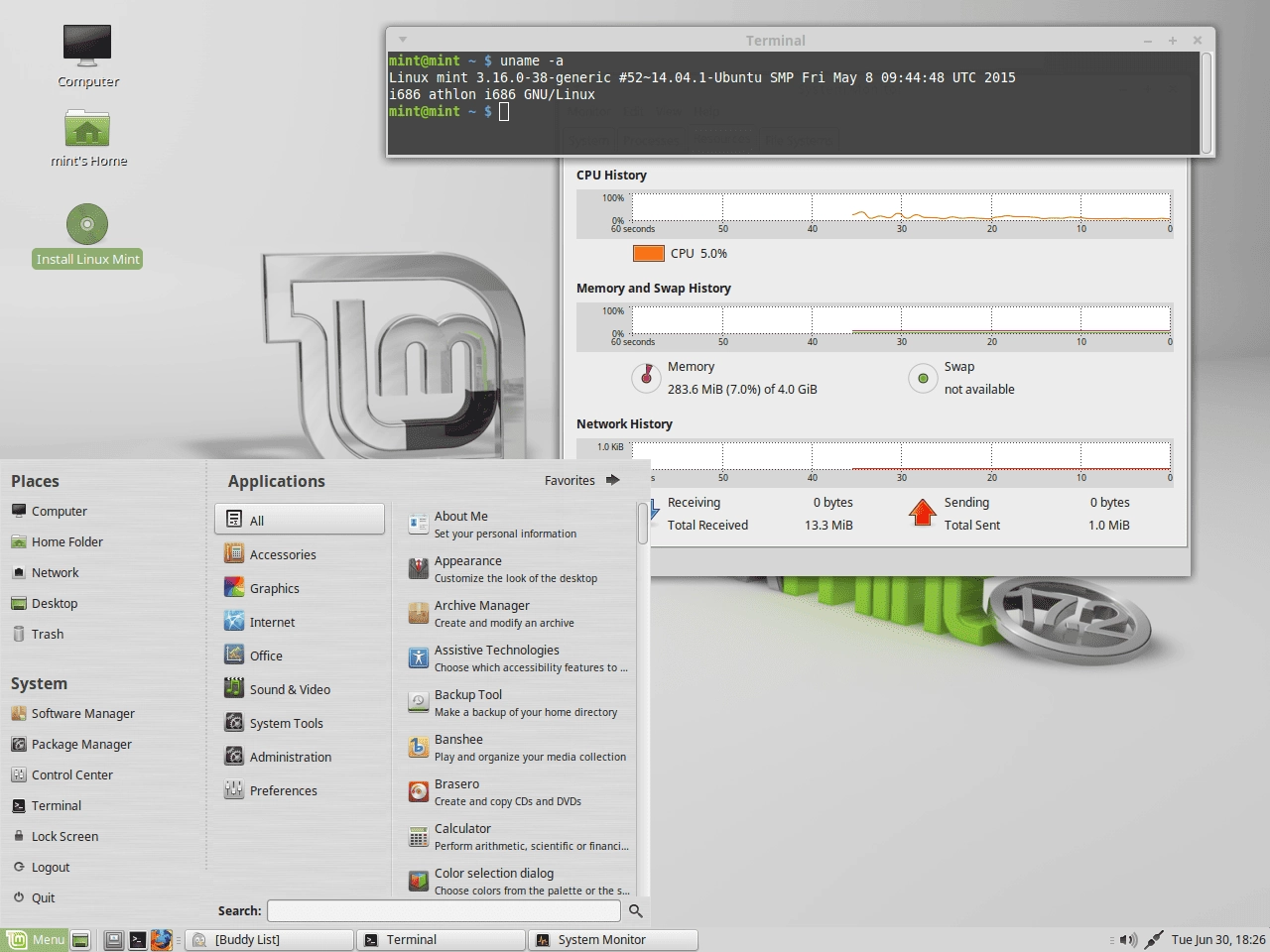Click the Total Sent value '1.0 MiB'
Screen dimensions: 1270x952
pyautogui.click(x=1108, y=525)
